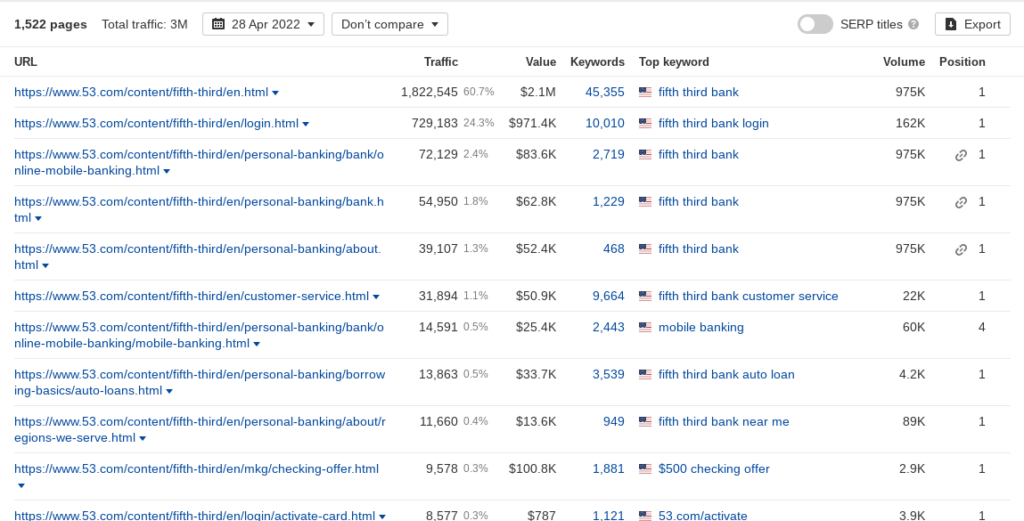Expand arrow next to personal-banking/about.html URL
This screenshot has width=1024, height=521.
coord(45,266)
